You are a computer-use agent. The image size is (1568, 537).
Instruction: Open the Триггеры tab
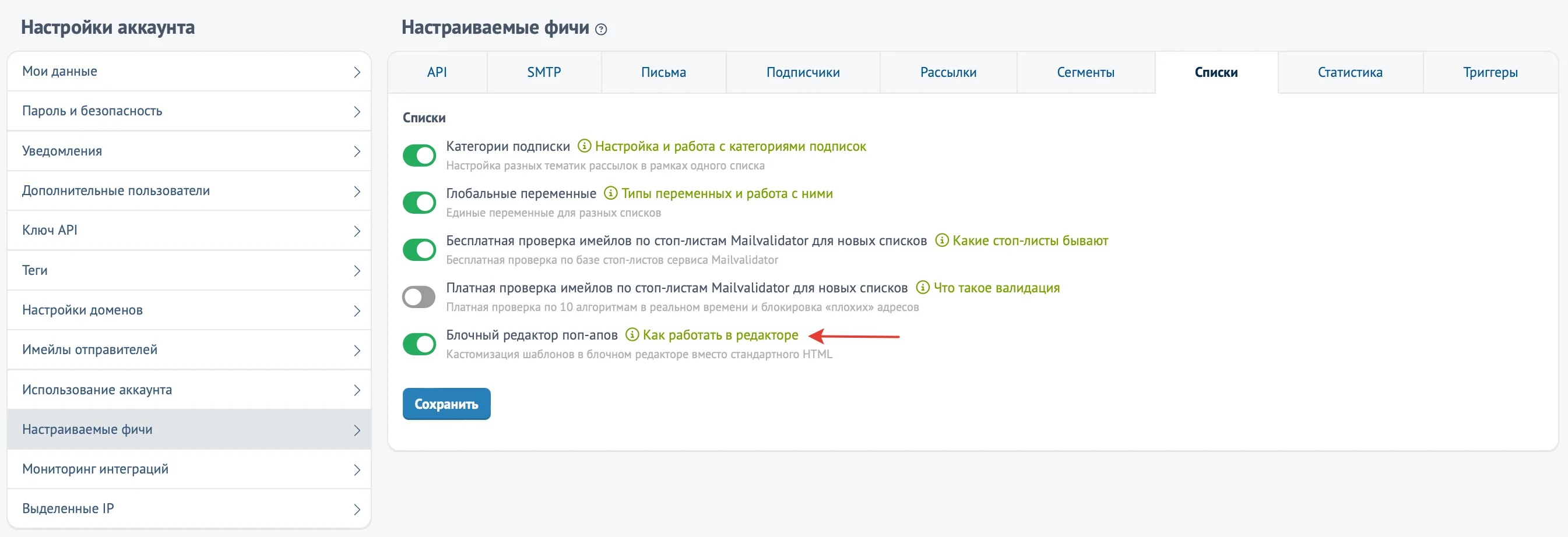tap(1489, 72)
